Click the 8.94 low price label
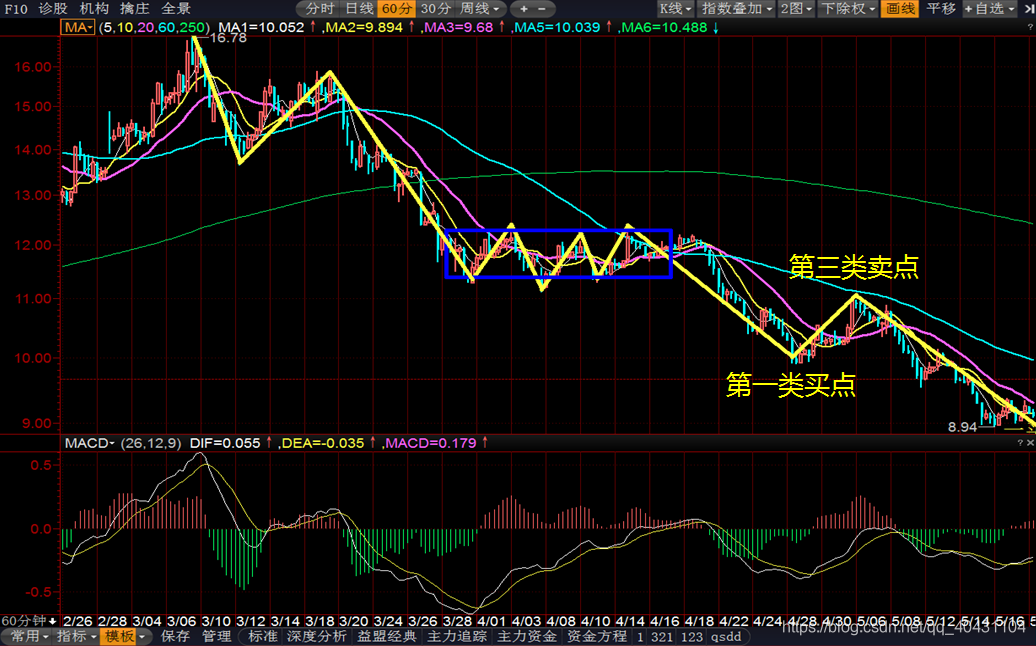Image resolution: width=1036 pixels, height=646 pixels. 962,427
